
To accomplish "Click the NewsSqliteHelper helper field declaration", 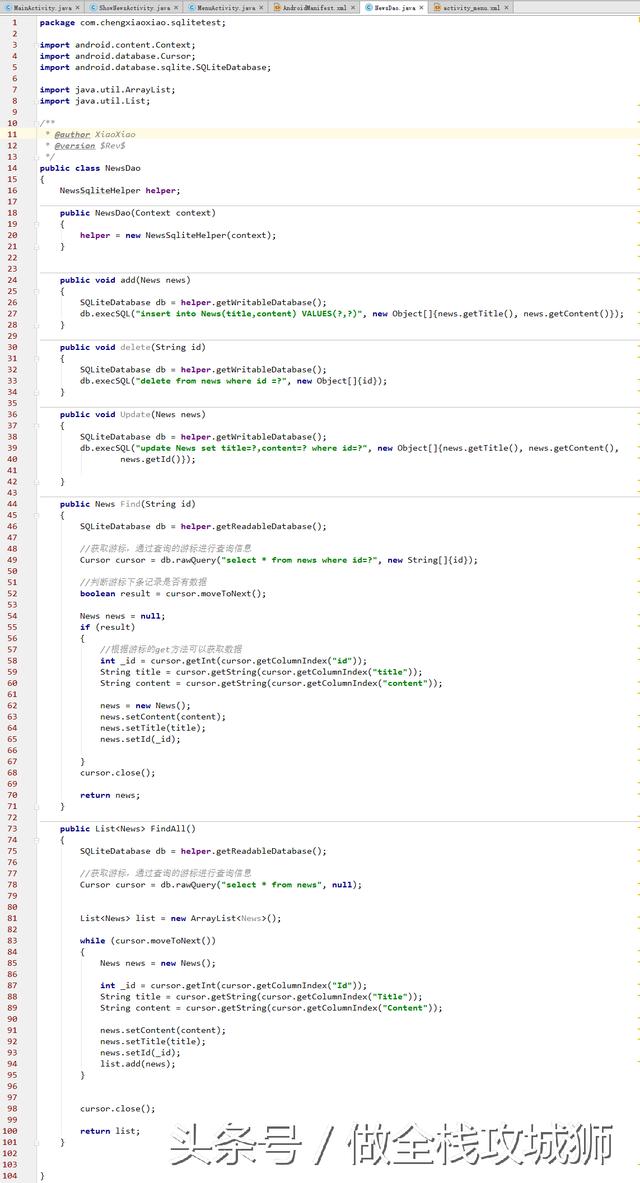I will (120, 191).
